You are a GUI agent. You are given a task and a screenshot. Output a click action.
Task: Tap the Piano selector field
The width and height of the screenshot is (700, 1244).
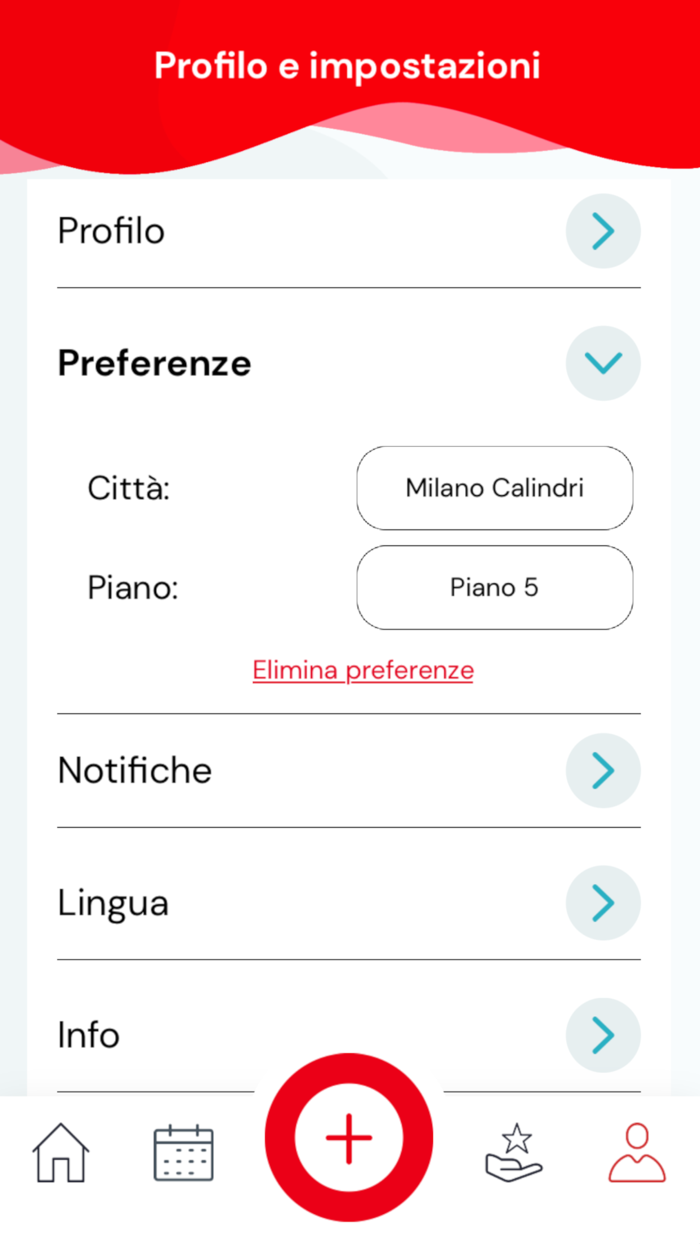tap(494, 588)
